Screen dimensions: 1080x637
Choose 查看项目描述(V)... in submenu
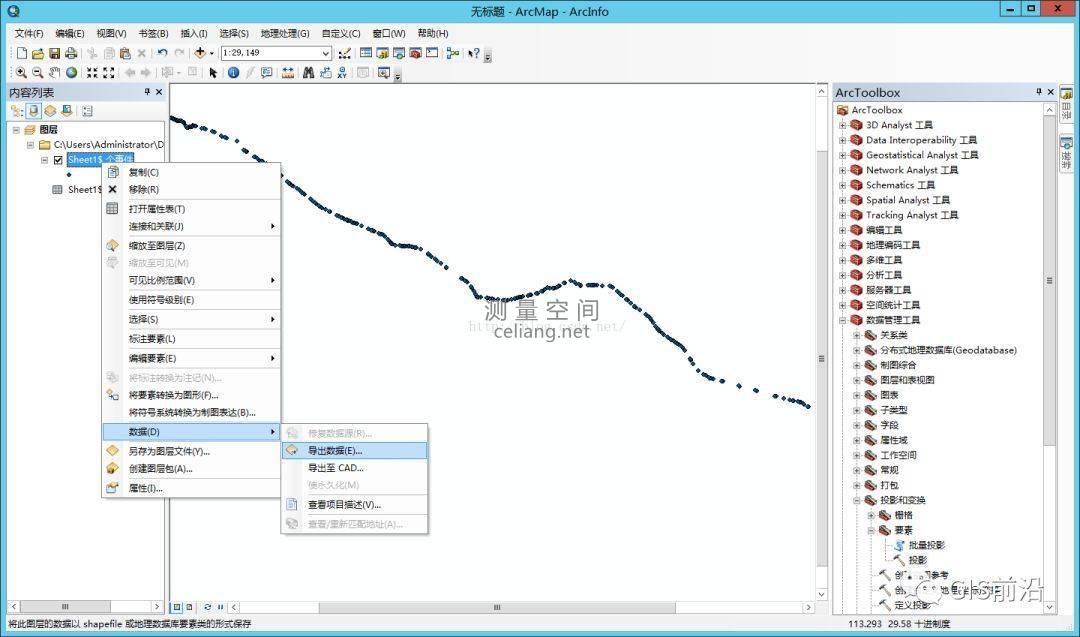[355, 505]
